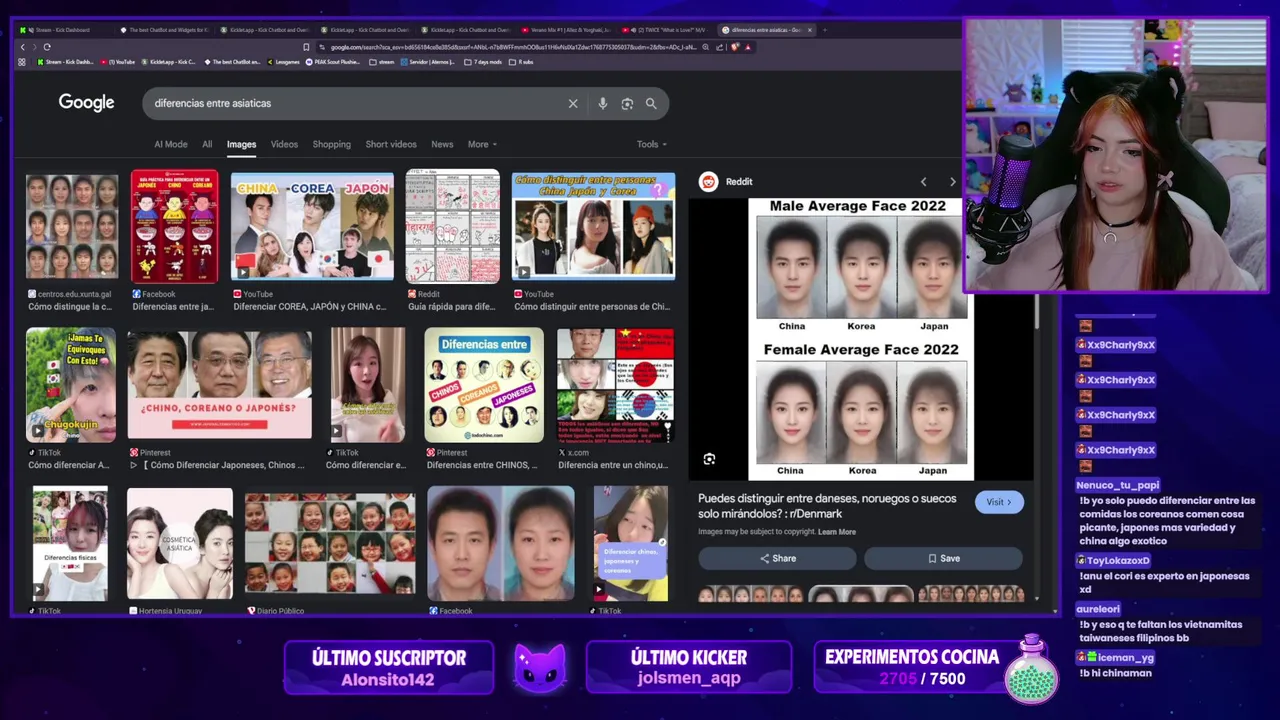1280x720 pixels.
Task: Open the Diferencias entre CHINOS Pinterest thumbnail
Action: pyautogui.click(x=484, y=385)
